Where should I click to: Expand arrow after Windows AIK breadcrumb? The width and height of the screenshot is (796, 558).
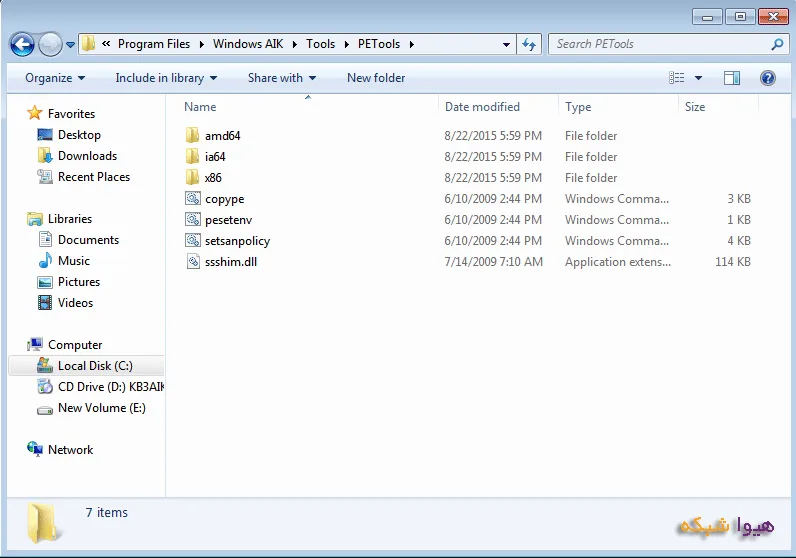(294, 44)
